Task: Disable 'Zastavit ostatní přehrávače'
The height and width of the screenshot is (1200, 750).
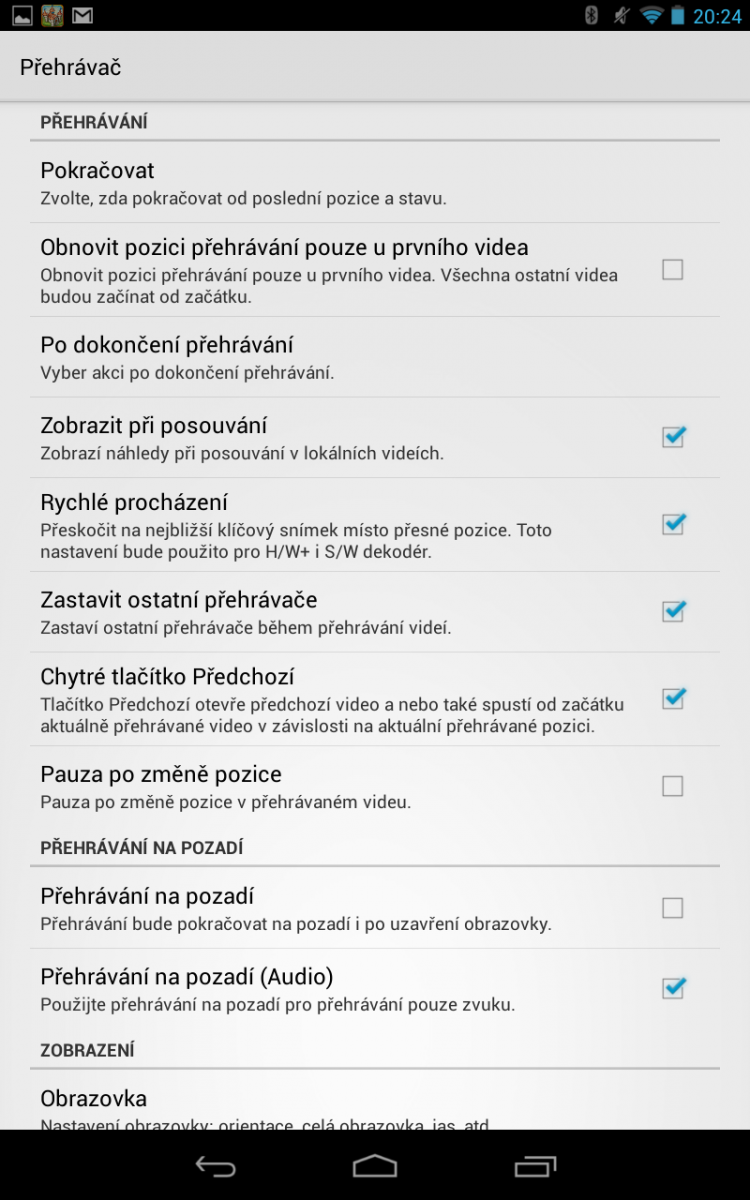Action: 675,611
